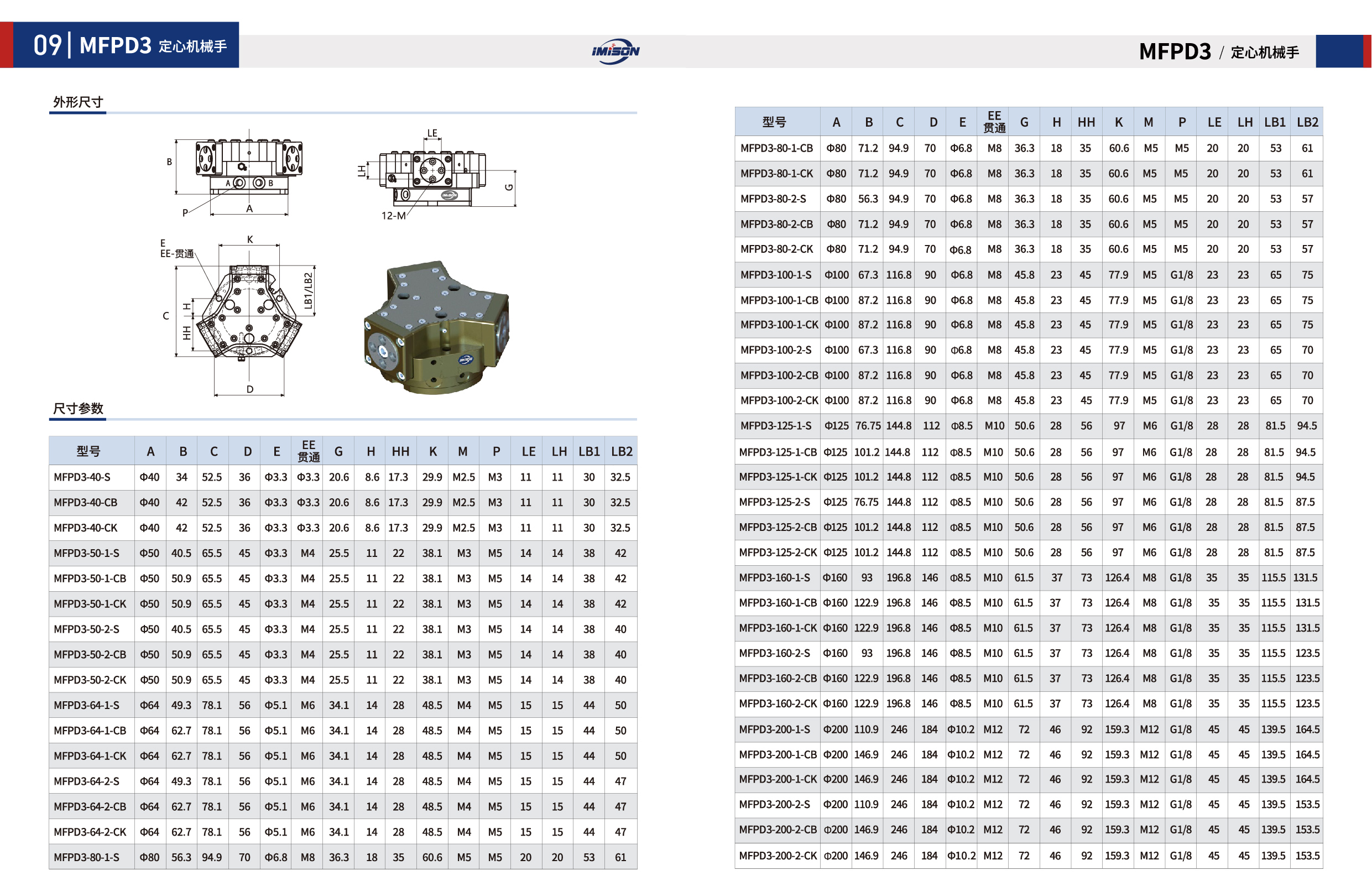Select model cell MFPD3-200-1-CB

[778, 754]
